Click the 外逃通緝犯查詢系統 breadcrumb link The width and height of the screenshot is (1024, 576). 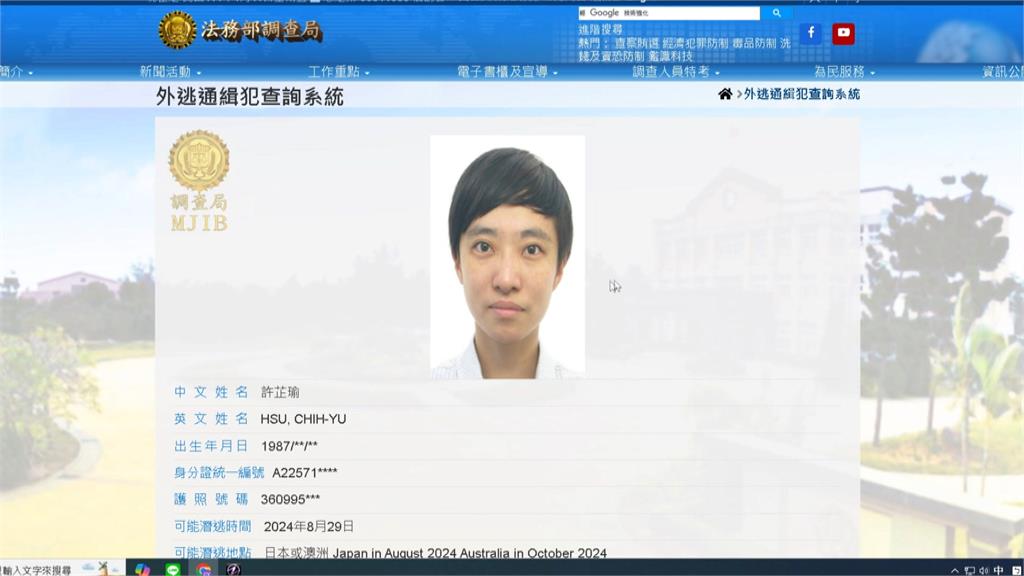[x=801, y=94]
